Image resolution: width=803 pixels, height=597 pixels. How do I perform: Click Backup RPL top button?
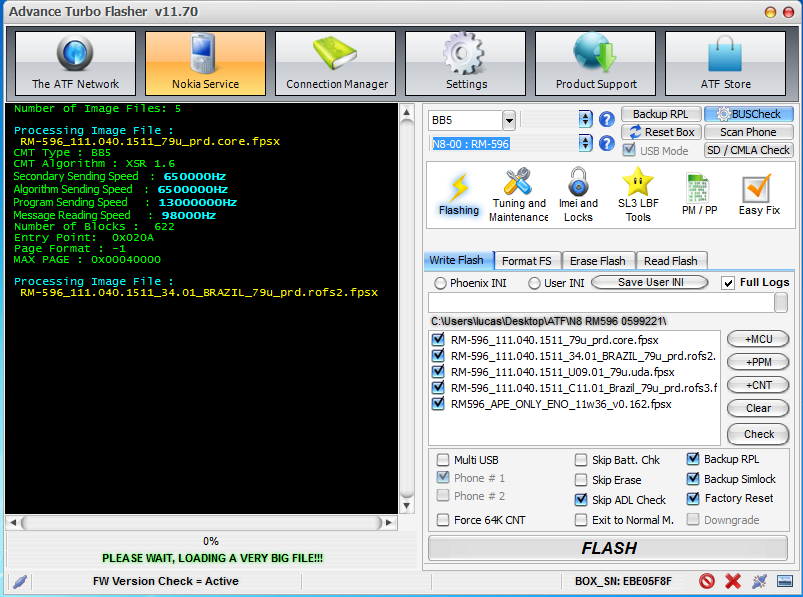click(x=661, y=114)
